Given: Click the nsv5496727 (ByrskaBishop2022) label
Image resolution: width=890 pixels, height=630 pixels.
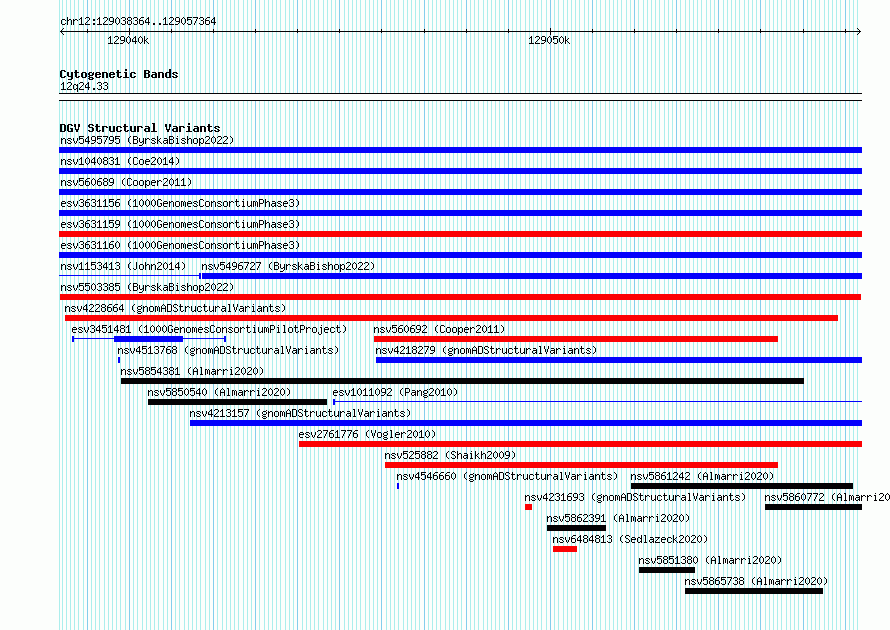Looking at the screenshot, I should [x=288, y=266].
